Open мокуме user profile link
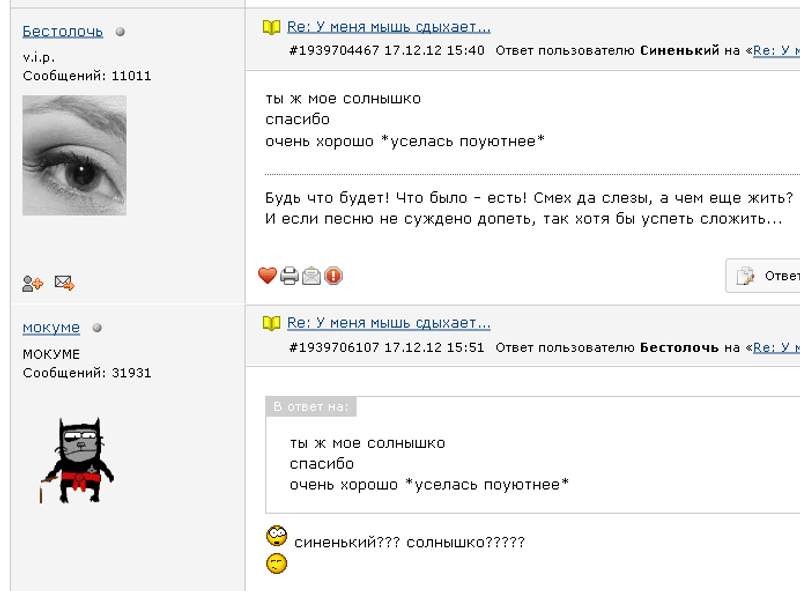800x591 pixels. tap(51, 327)
